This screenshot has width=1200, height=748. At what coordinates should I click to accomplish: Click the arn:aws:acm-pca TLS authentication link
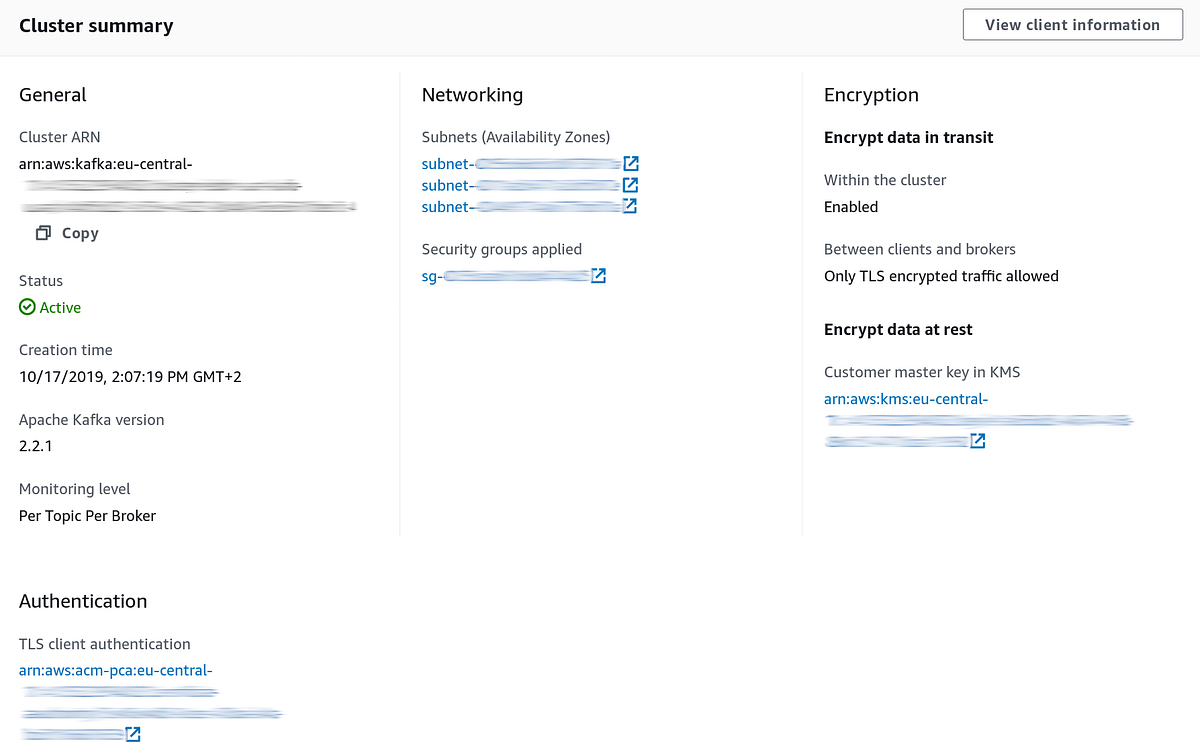[115, 670]
